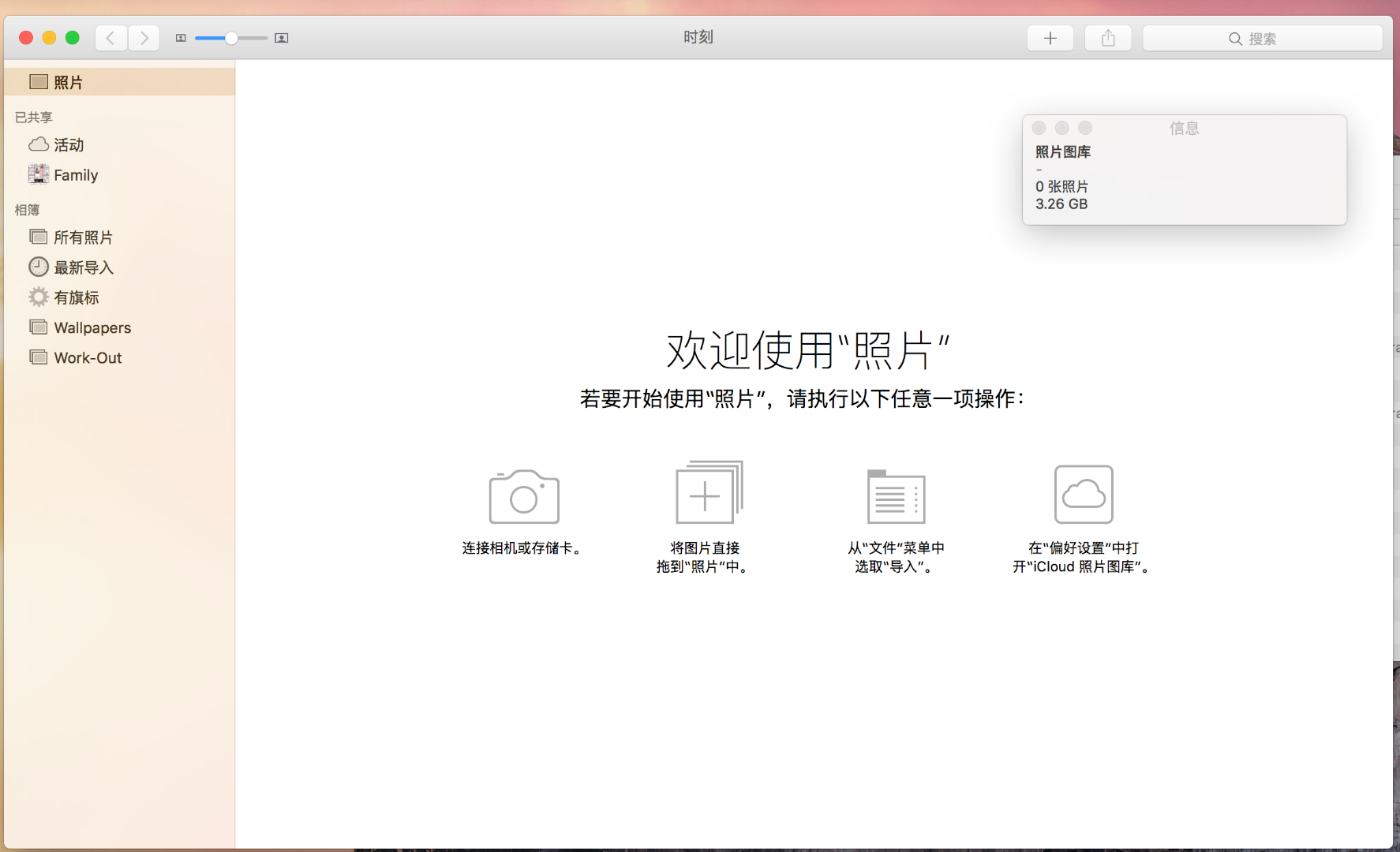Select the 照片 view in the sidebar
The height and width of the screenshot is (852, 1400).
point(68,81)
